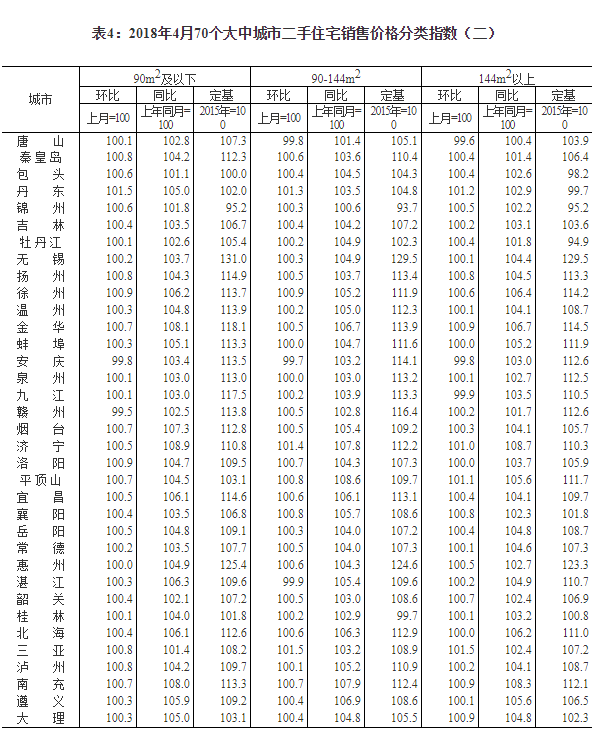This screenshot has height=736, width=599.
Task: Click city name 唐山
Action: point(40,141)
